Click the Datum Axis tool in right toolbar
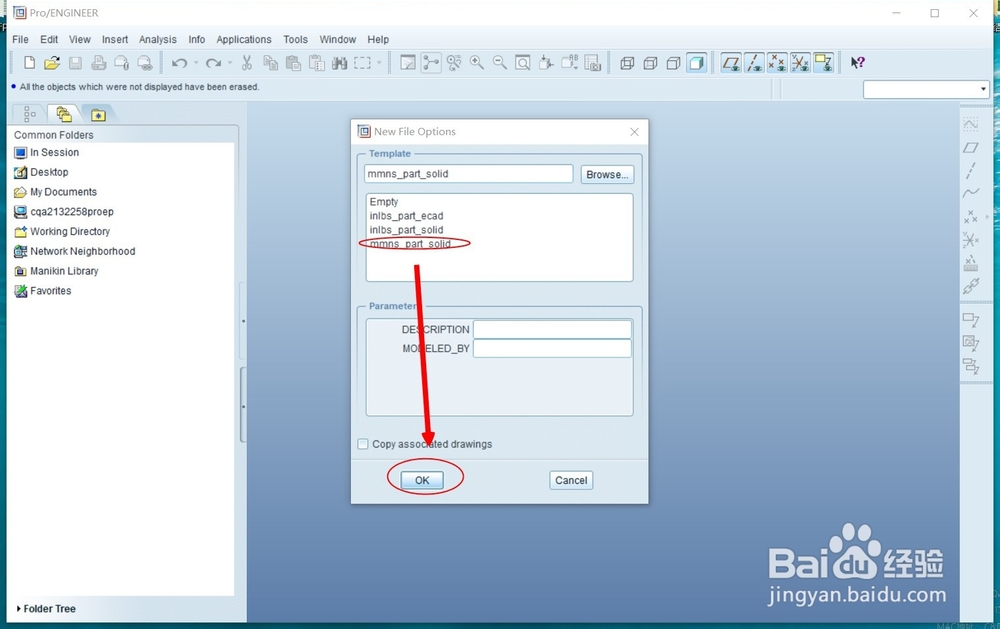 [x=971, y=170]
